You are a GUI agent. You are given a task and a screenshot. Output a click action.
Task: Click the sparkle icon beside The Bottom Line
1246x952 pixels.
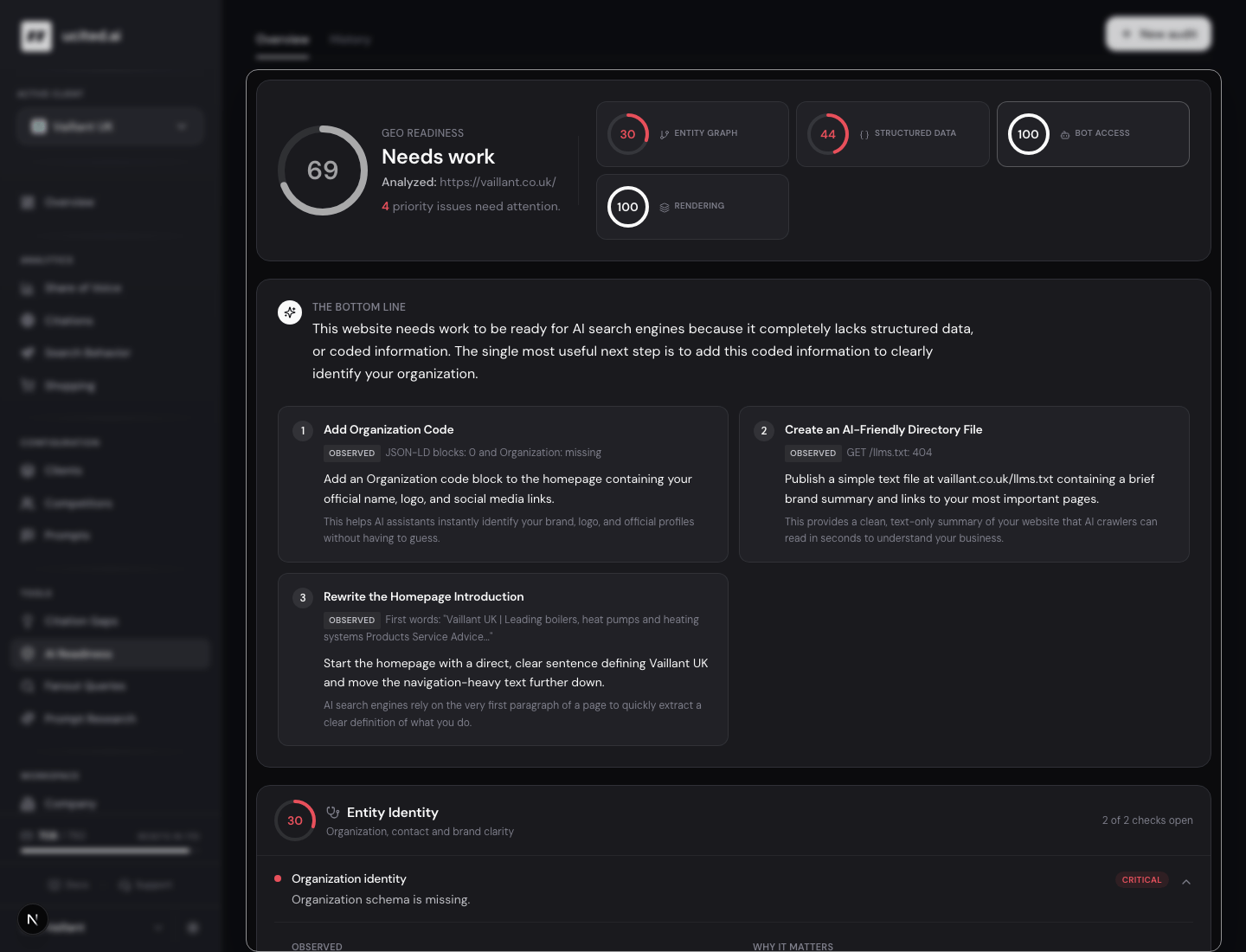290,312
